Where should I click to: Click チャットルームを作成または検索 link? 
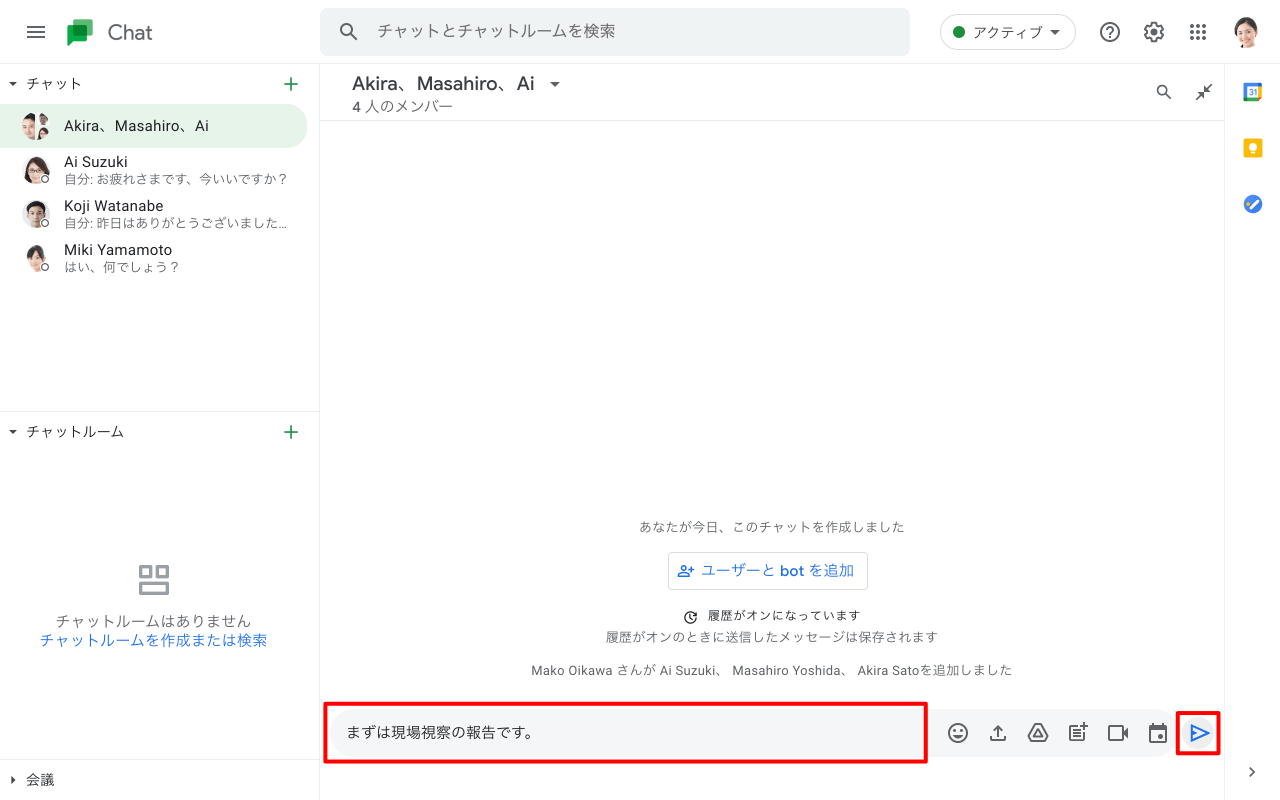(153, 640)
